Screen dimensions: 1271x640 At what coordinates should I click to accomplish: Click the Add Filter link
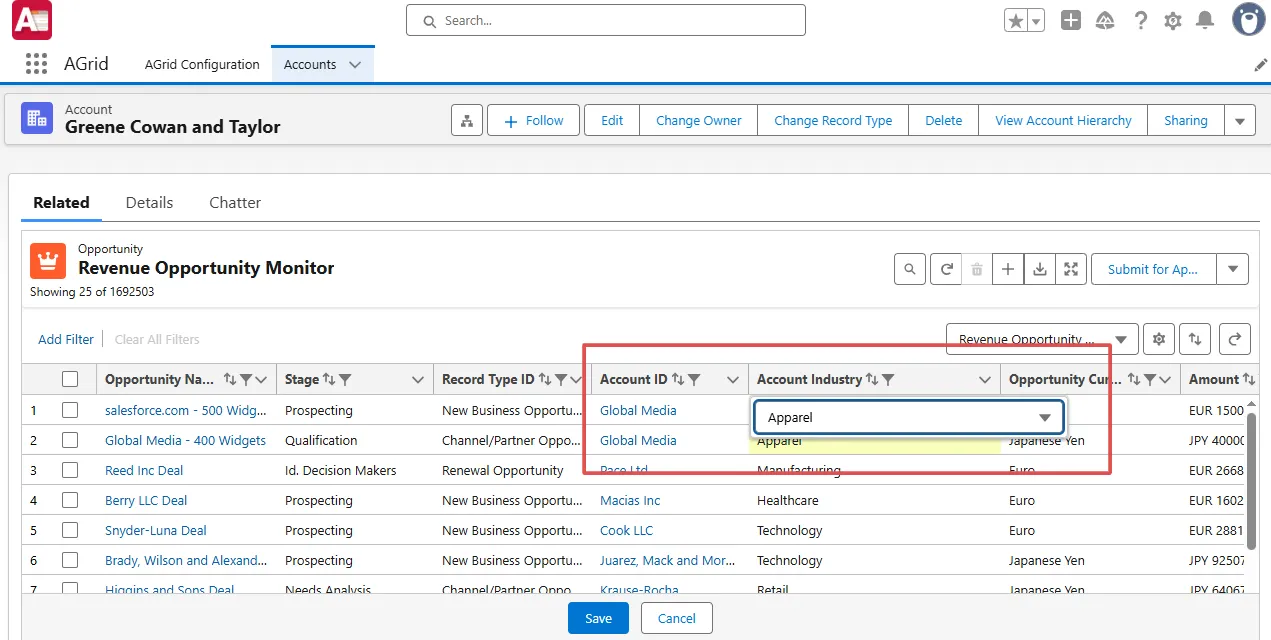[x=66, y=339]
